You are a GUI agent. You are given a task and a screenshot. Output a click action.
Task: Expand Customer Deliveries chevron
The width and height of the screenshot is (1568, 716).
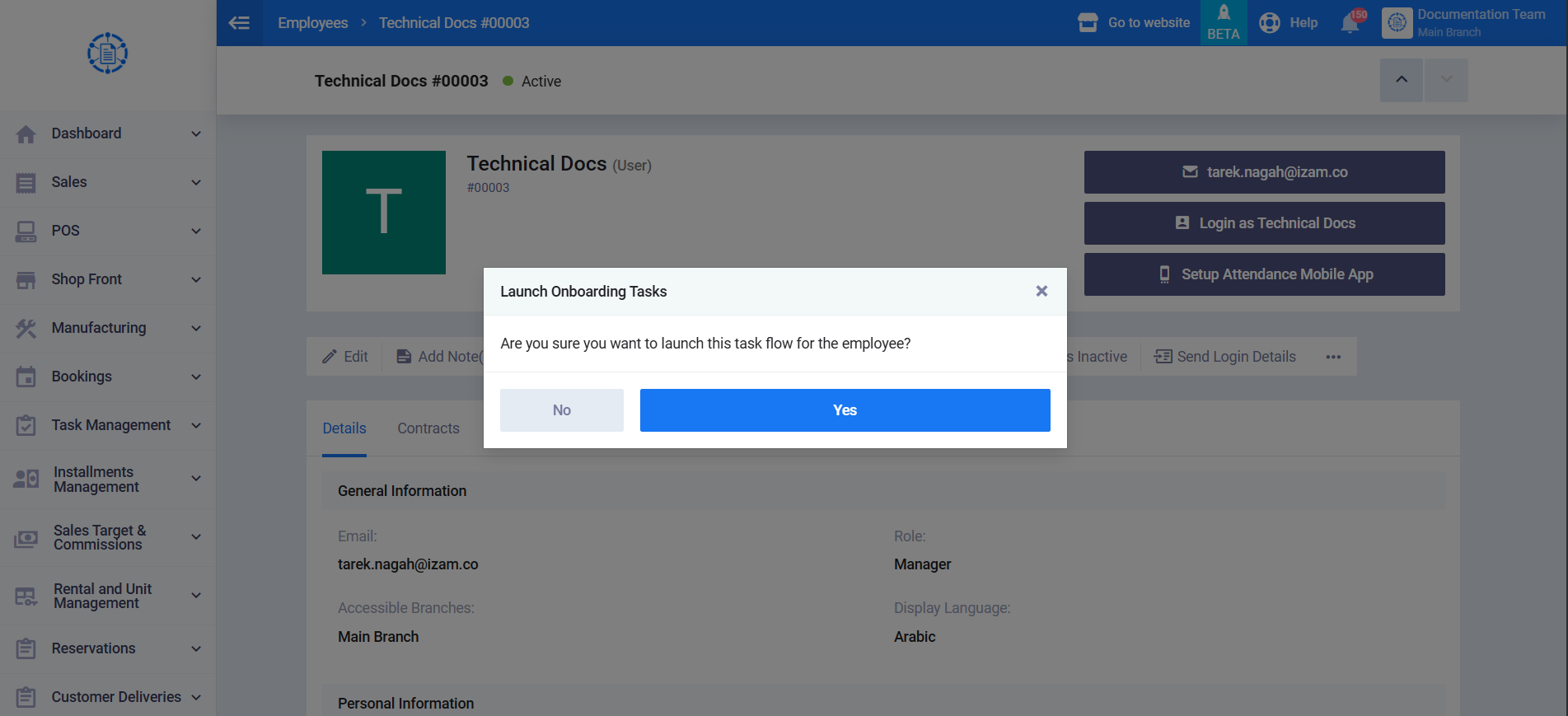click(196, 697)
